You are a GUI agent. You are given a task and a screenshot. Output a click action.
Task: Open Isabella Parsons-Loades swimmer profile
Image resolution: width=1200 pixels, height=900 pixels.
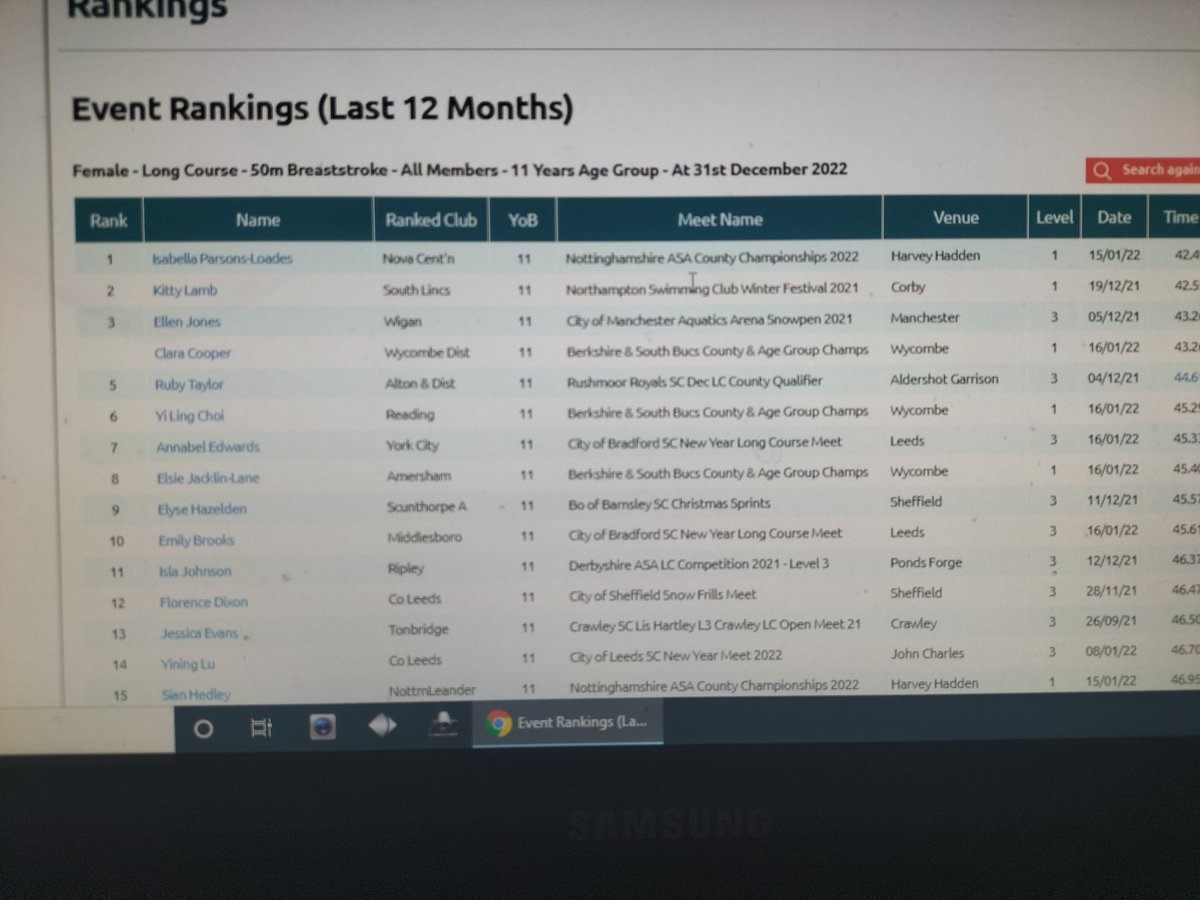coord(222,259)
